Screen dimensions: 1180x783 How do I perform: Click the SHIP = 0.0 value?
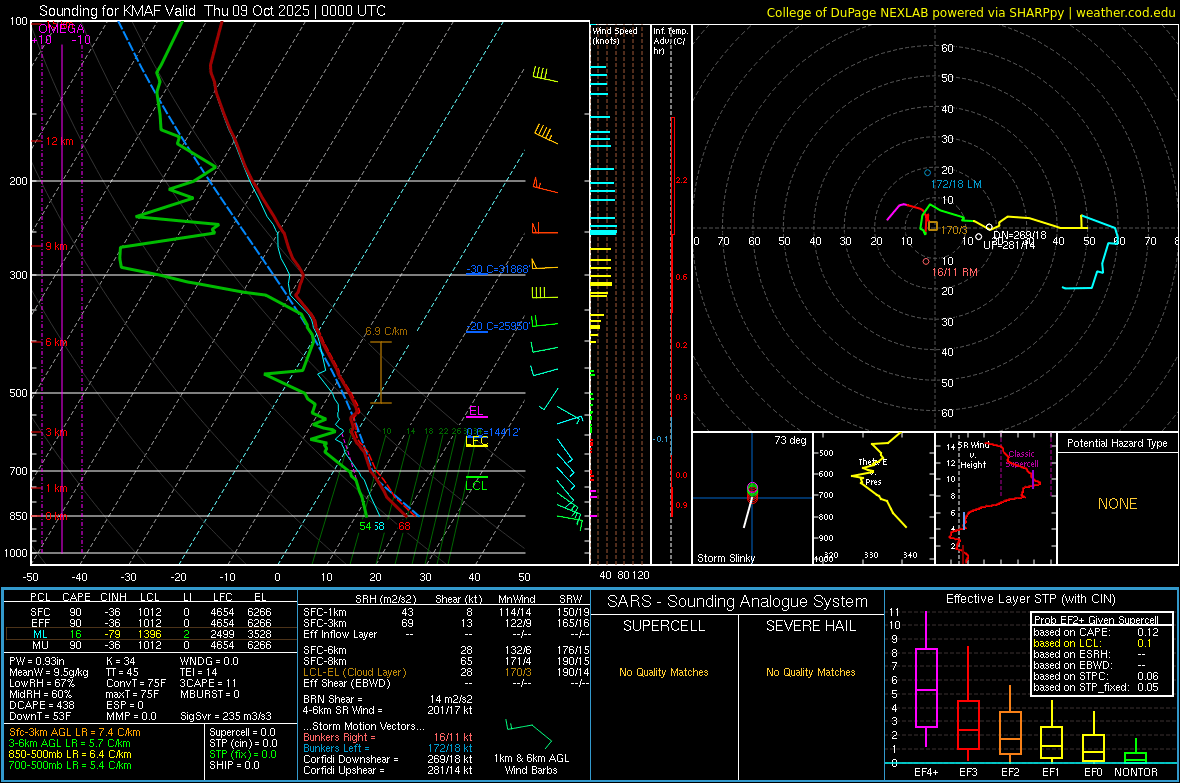pos(234,765)
